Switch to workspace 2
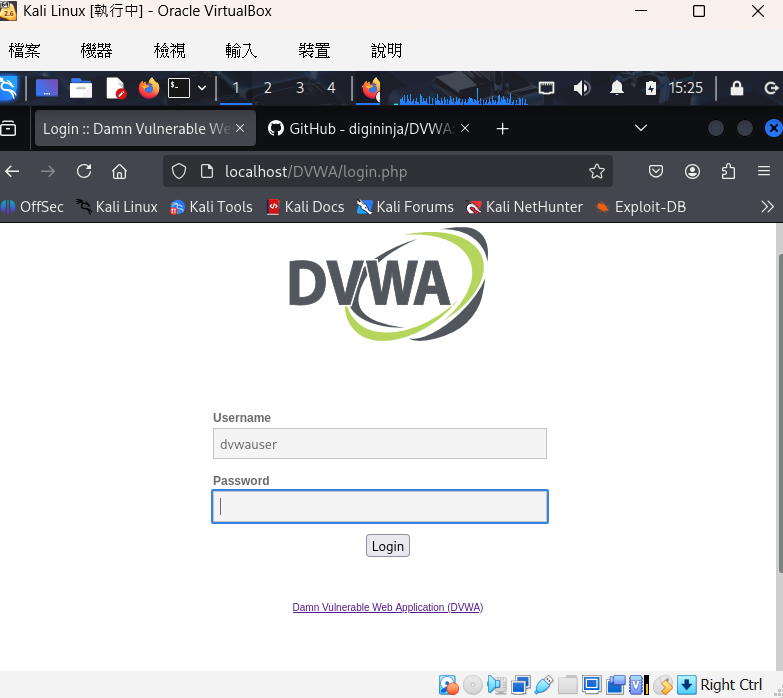 (x=268, y=88)
